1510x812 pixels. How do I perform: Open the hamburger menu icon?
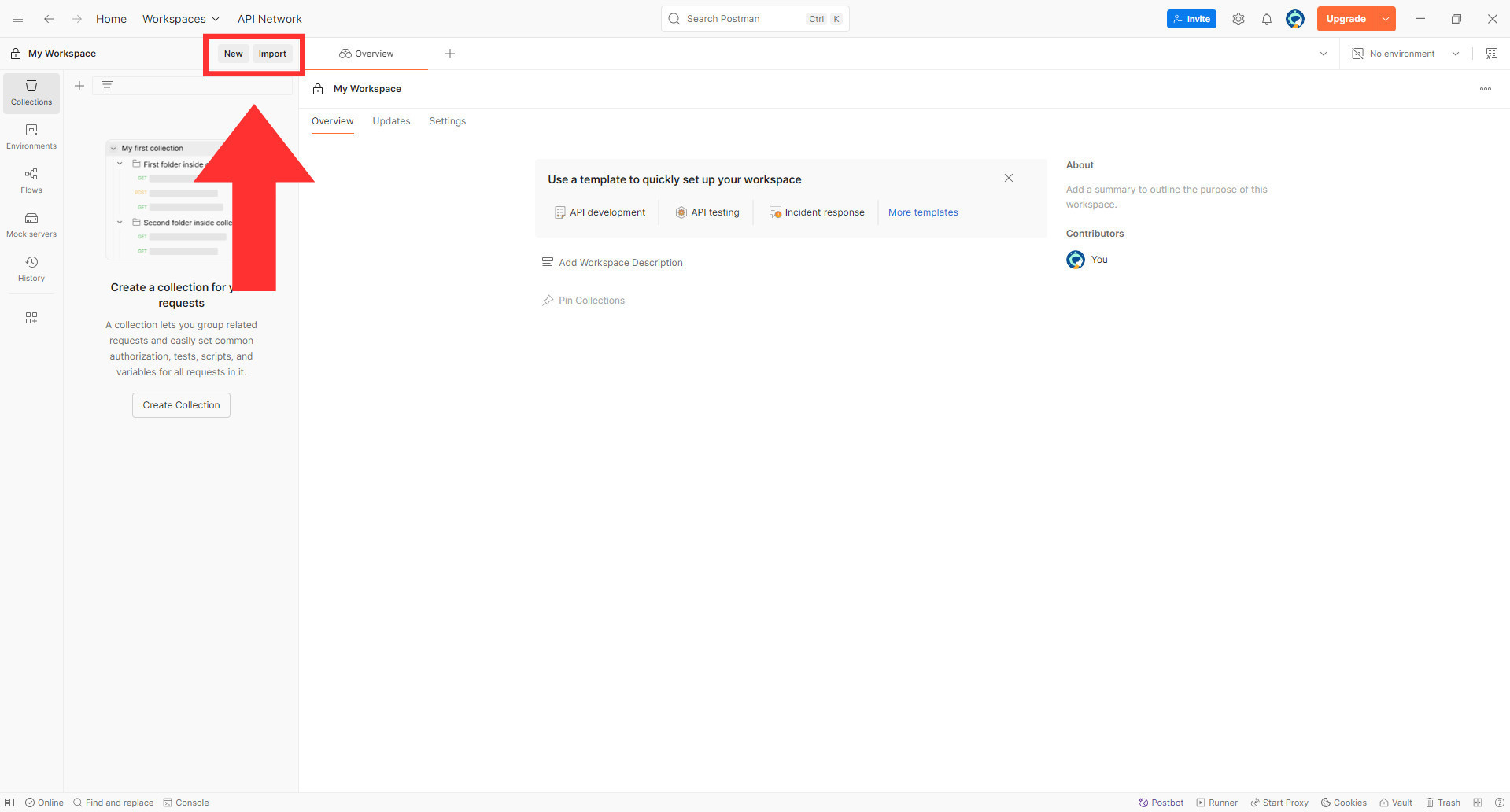coord(18,19)
